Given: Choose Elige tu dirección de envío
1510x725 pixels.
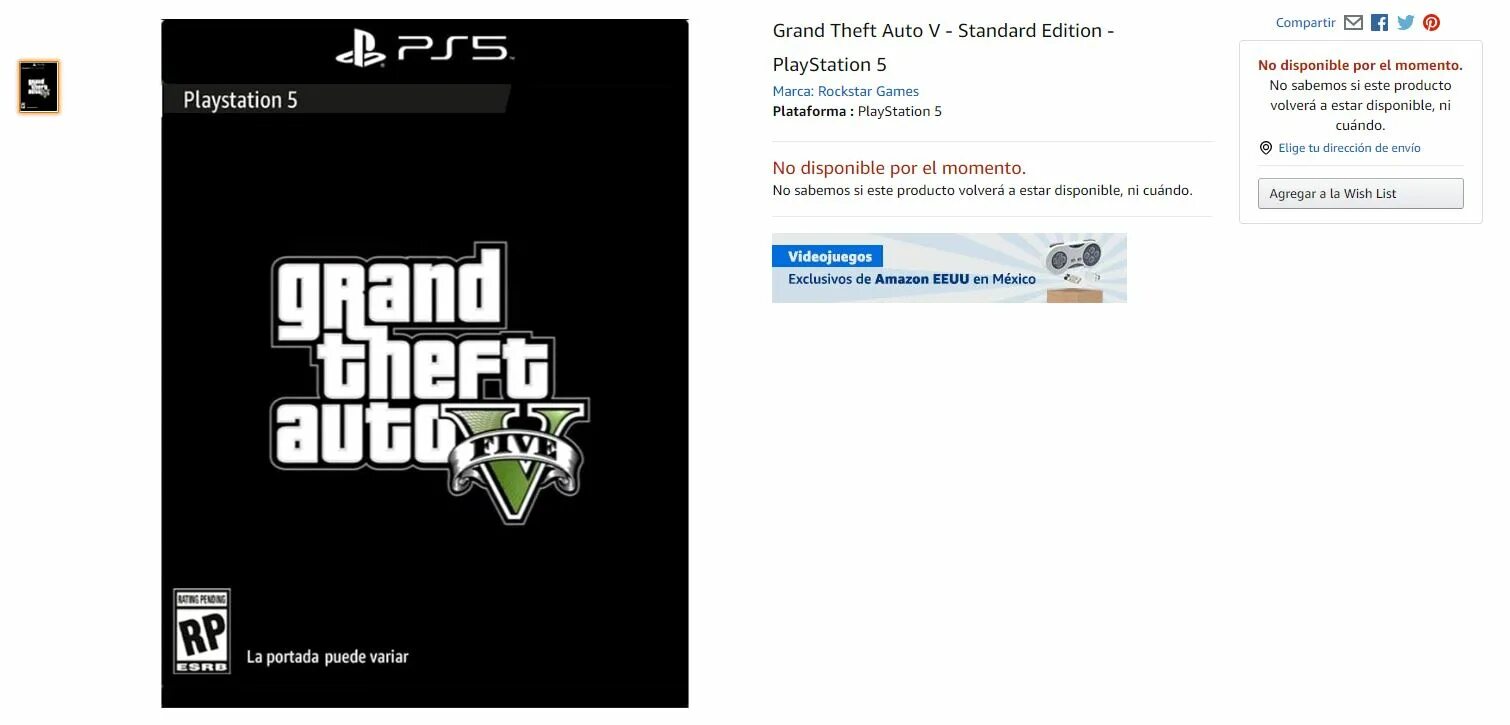Looking at the screenshot, I should point(1349,148).
